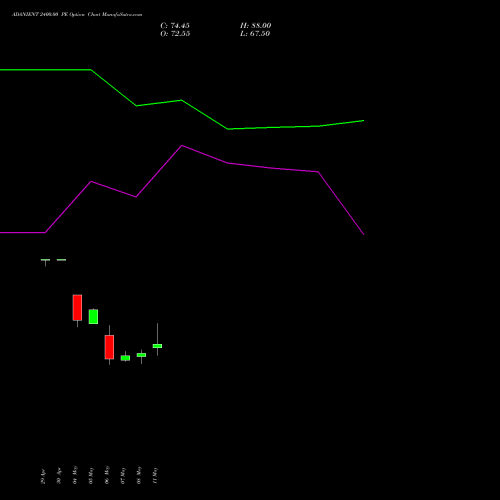This screenshot has height=500, width=500.
Task: Click the 06 May date label
Action: [107, 475]
